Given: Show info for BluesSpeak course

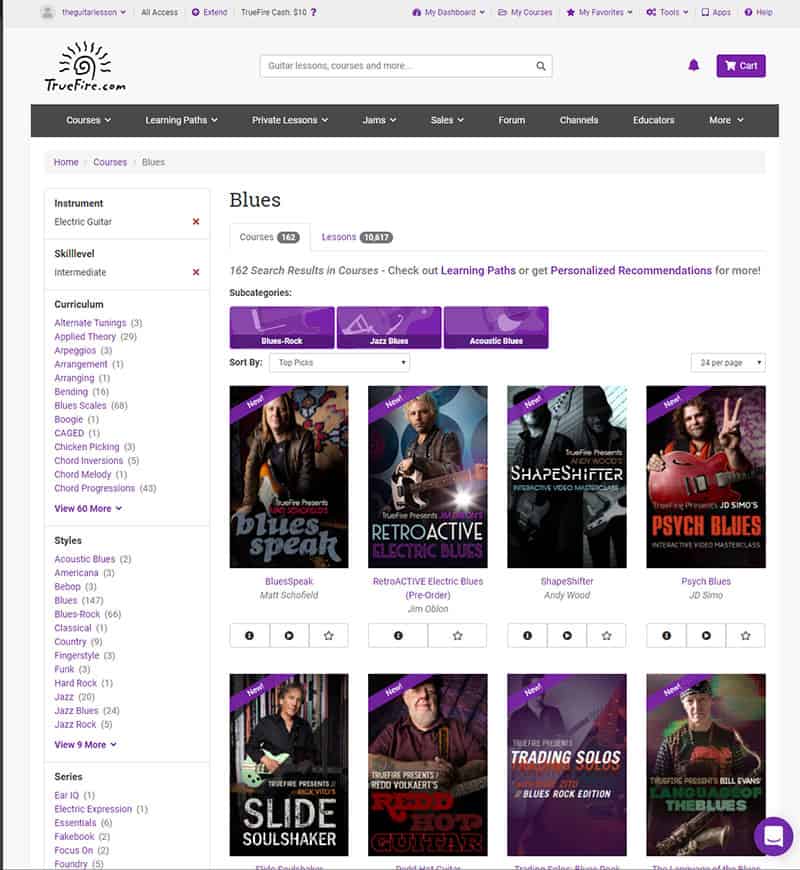Looking at the screenshot, I should pyautogui.click(x=250, y=635).
